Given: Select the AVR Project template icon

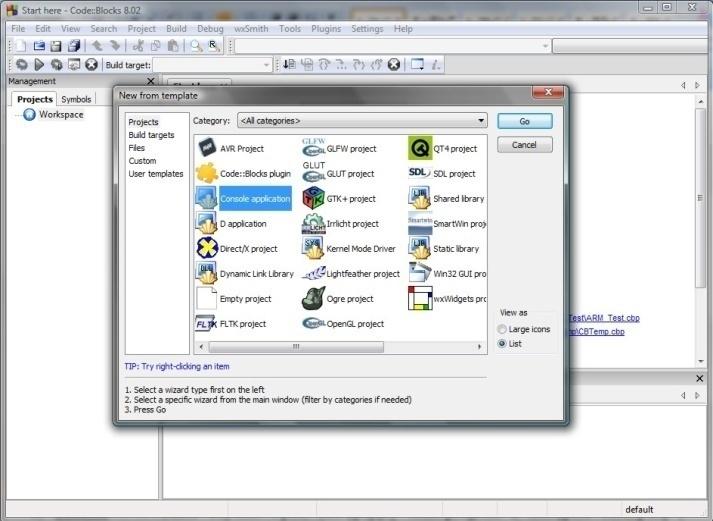Looking at the screenshot, I should coord(207,148).
